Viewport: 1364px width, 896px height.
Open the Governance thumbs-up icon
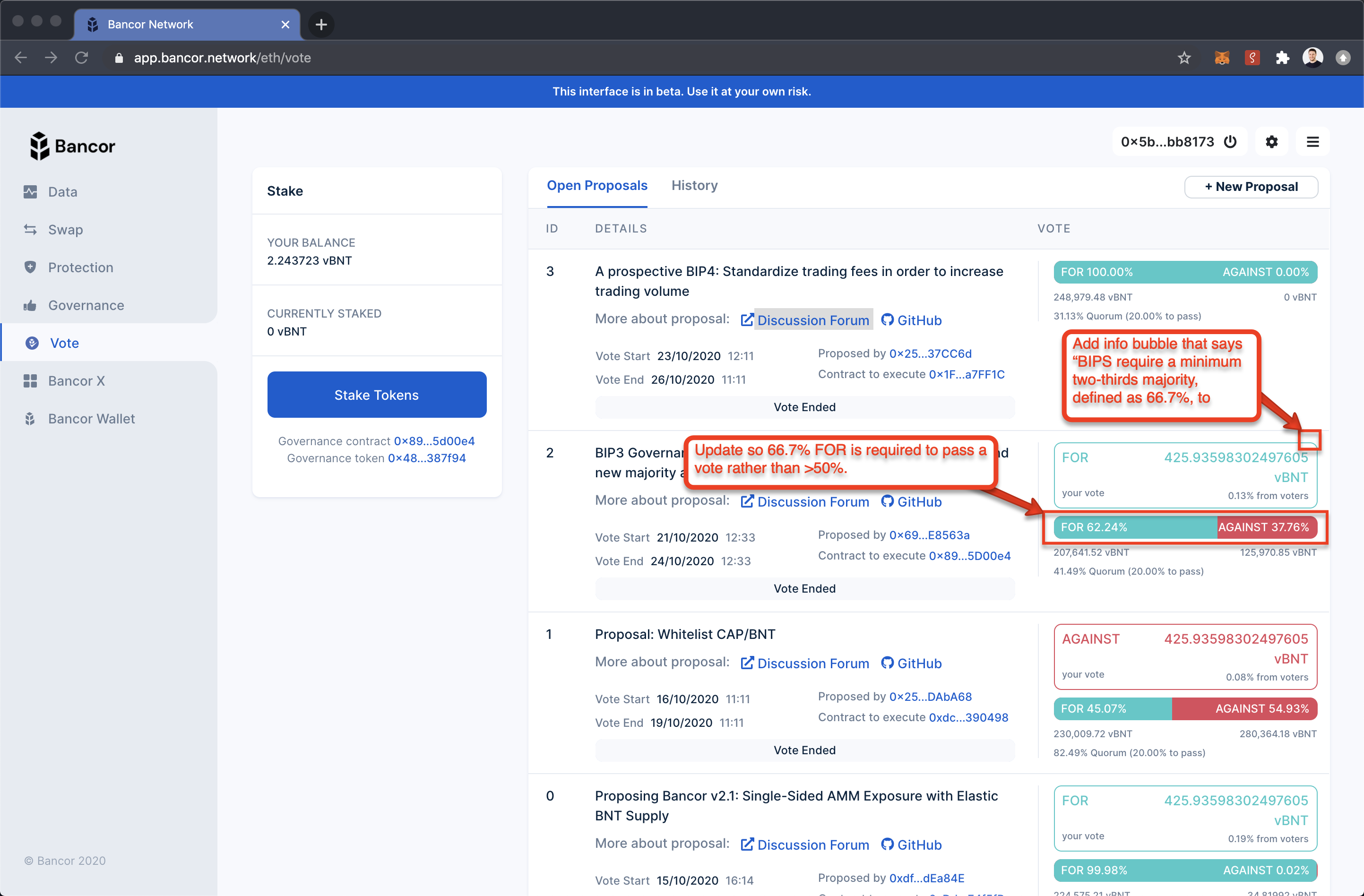click(30, 305)
